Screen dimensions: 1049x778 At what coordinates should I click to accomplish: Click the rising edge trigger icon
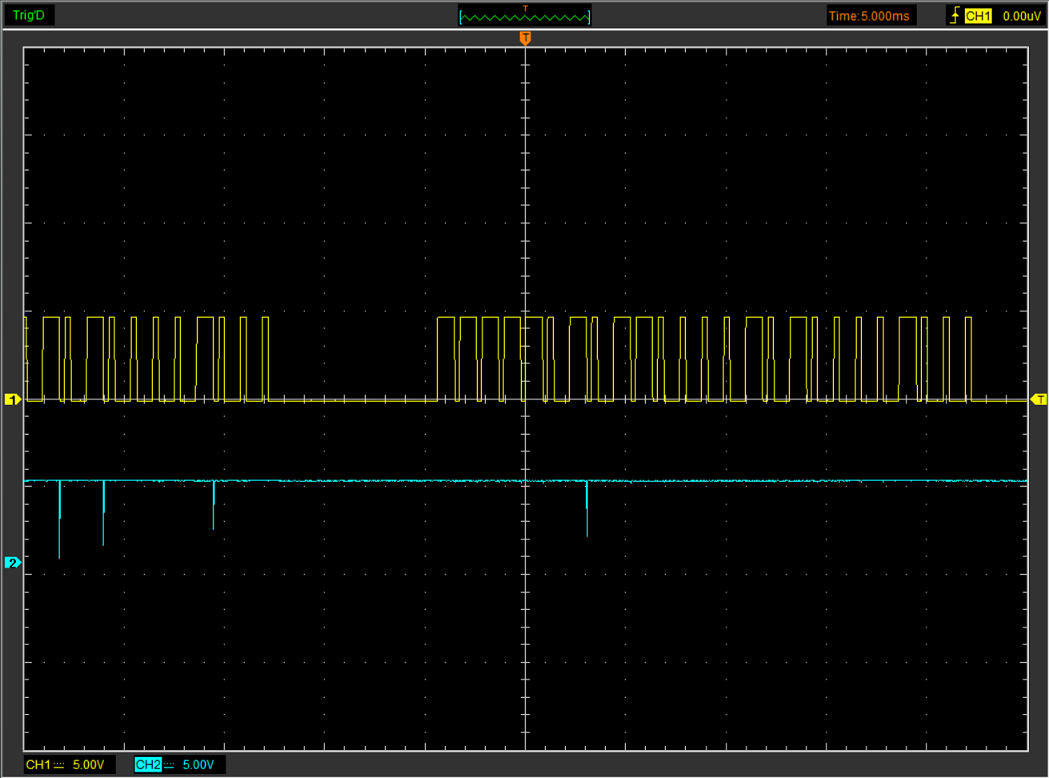pyautogui.click(x=955, y=15)
